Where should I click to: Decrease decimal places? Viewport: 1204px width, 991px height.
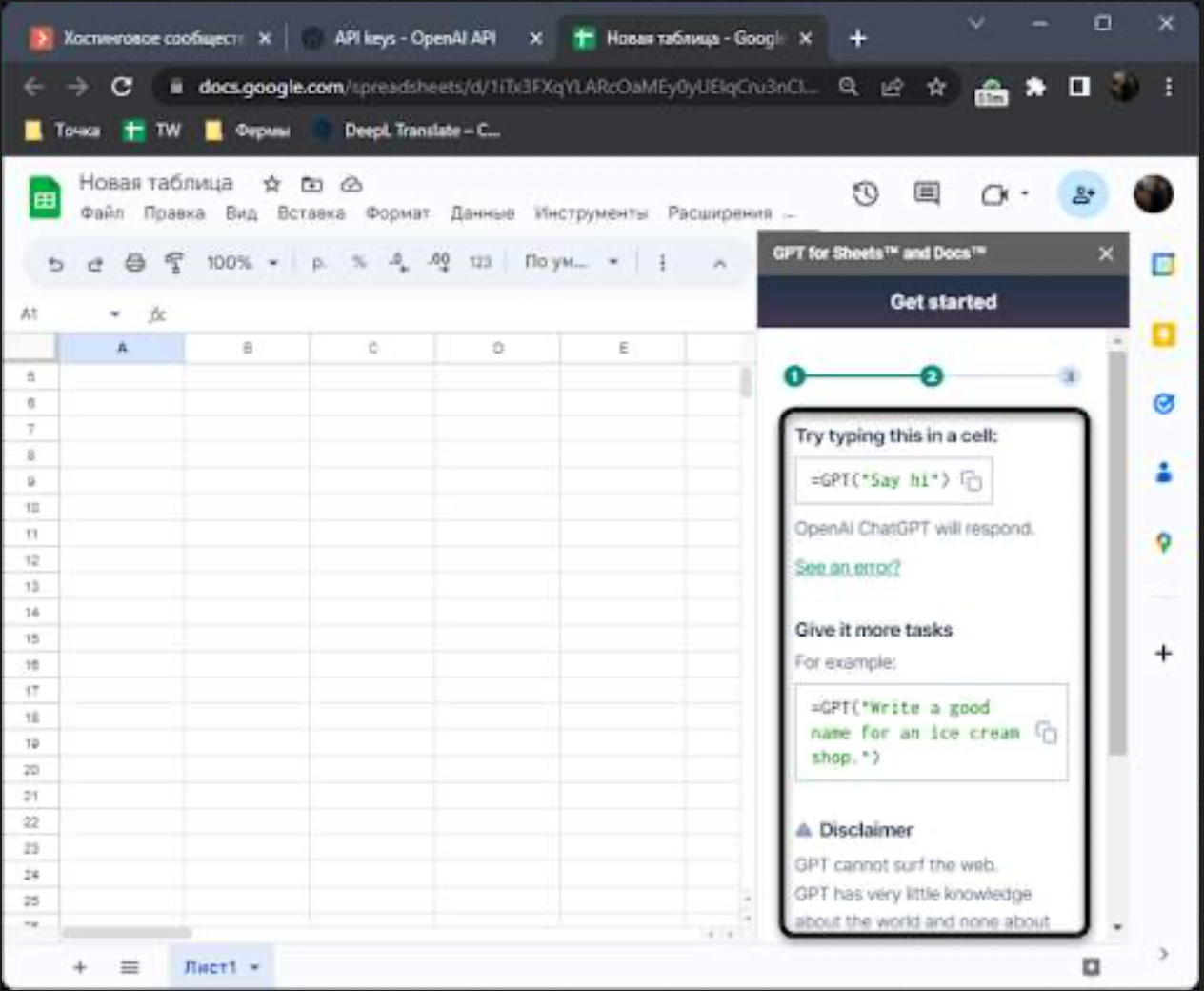tap(398, 262)
